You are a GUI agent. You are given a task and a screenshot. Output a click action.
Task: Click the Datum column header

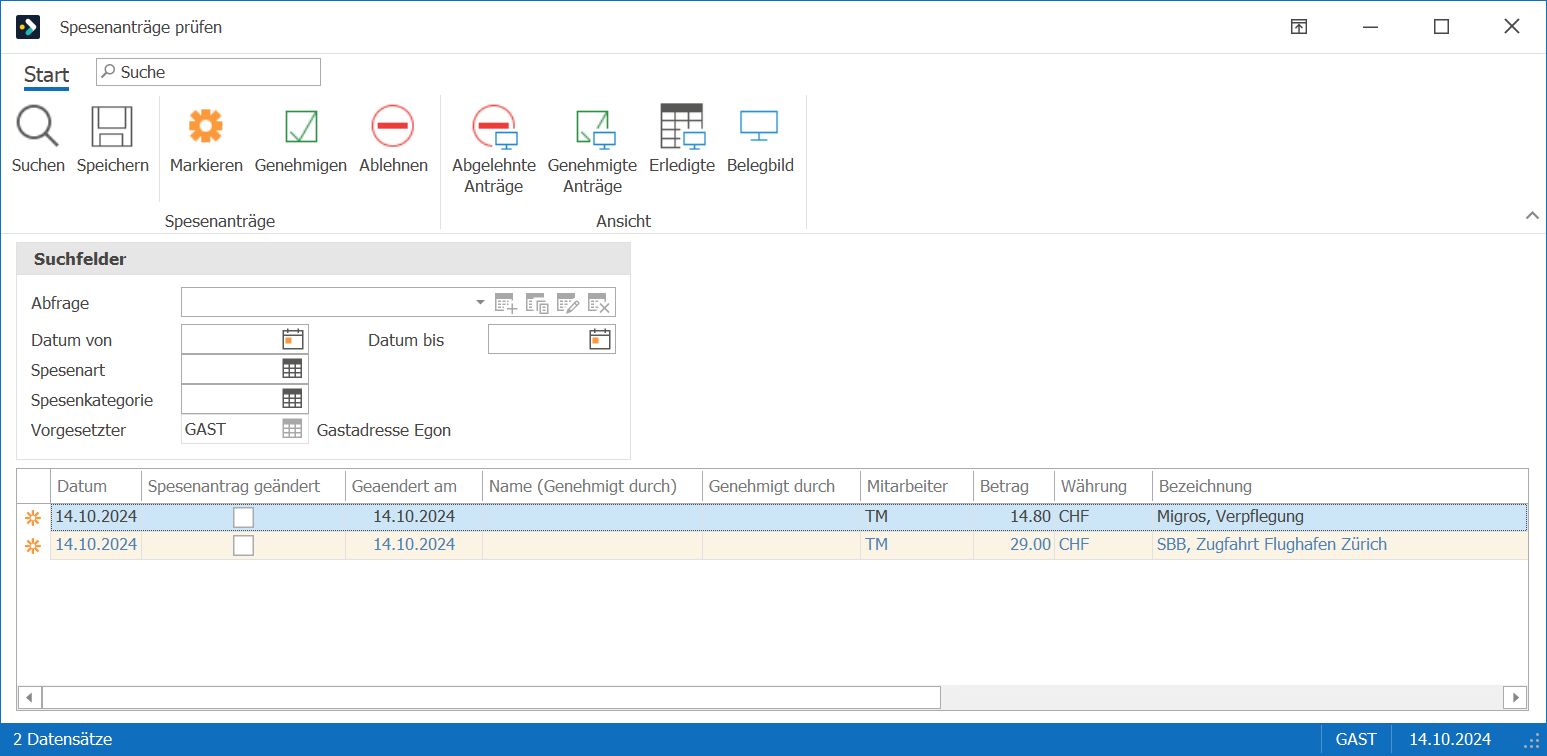[96, 486]
